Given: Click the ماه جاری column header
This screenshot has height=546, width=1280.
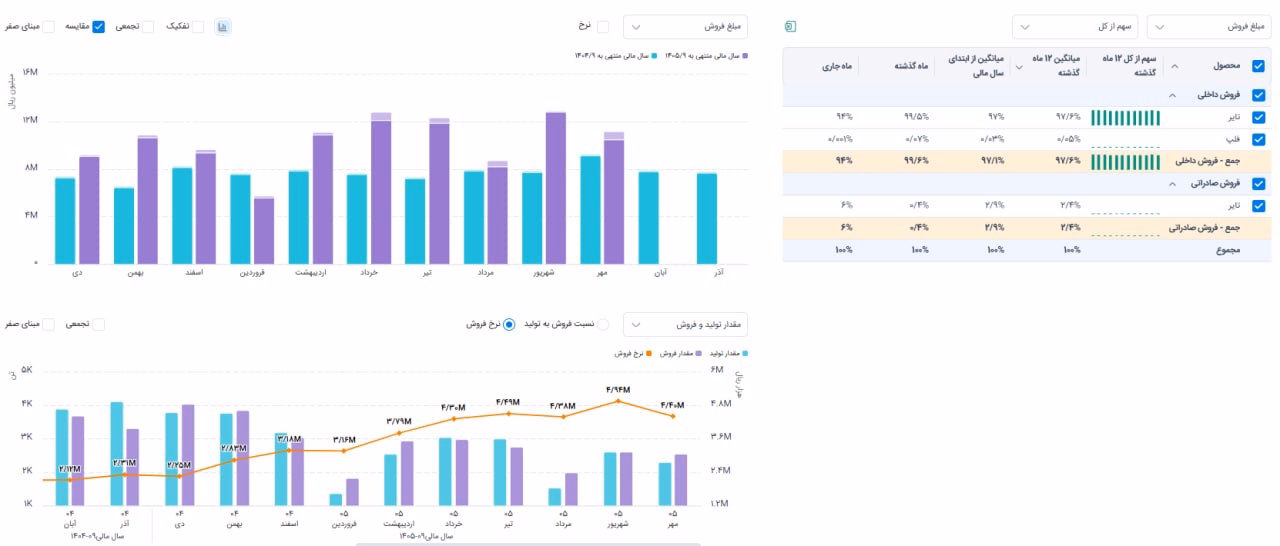Looking at the screenshot, I should [835, 66].
